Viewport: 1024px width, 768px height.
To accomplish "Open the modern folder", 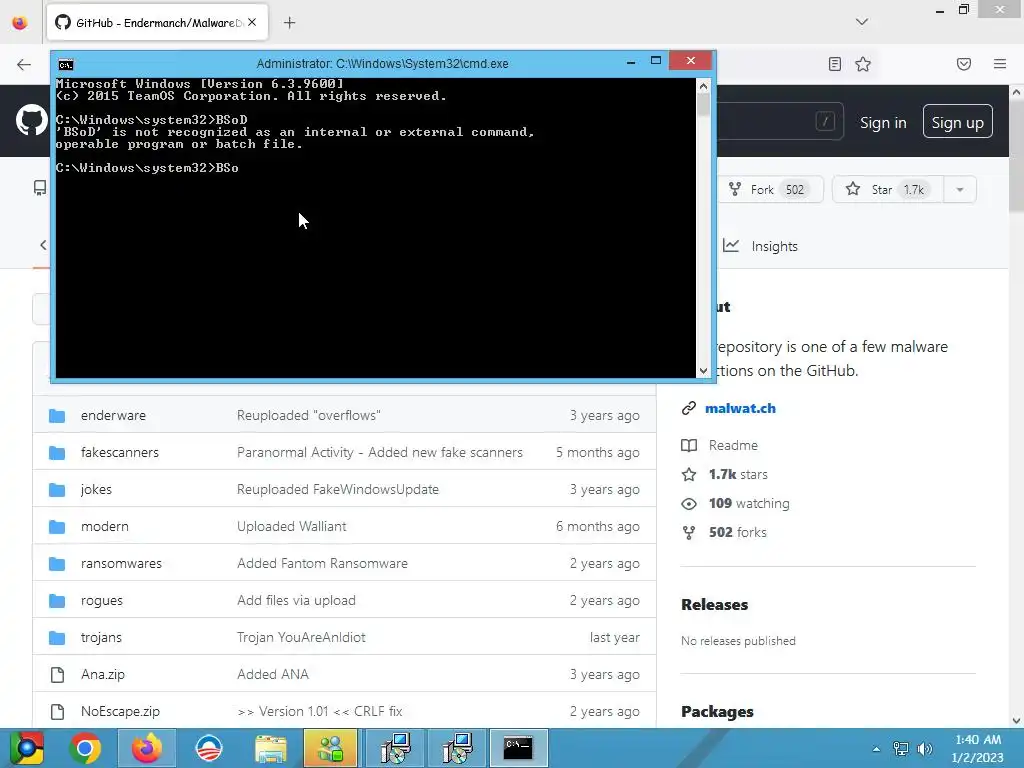I will tap(104, 526).
